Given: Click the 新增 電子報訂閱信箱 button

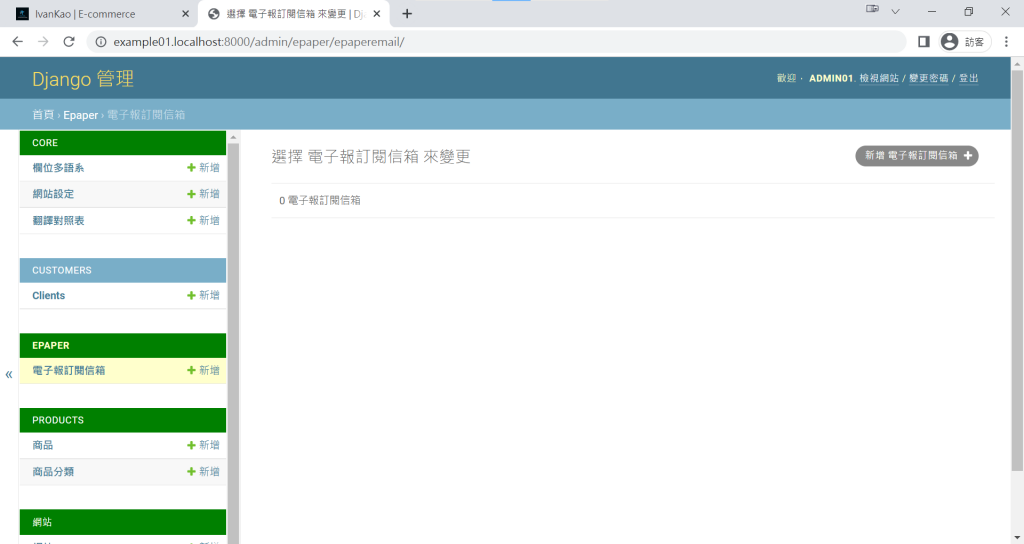Looking at the screenshot, I should click(916, 155).
